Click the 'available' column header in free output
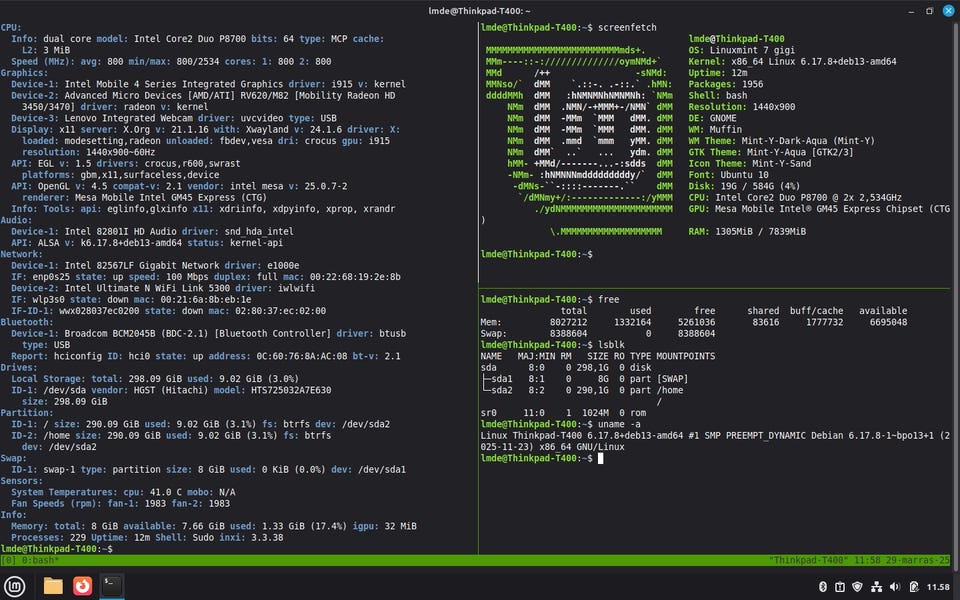 point(883,311)
